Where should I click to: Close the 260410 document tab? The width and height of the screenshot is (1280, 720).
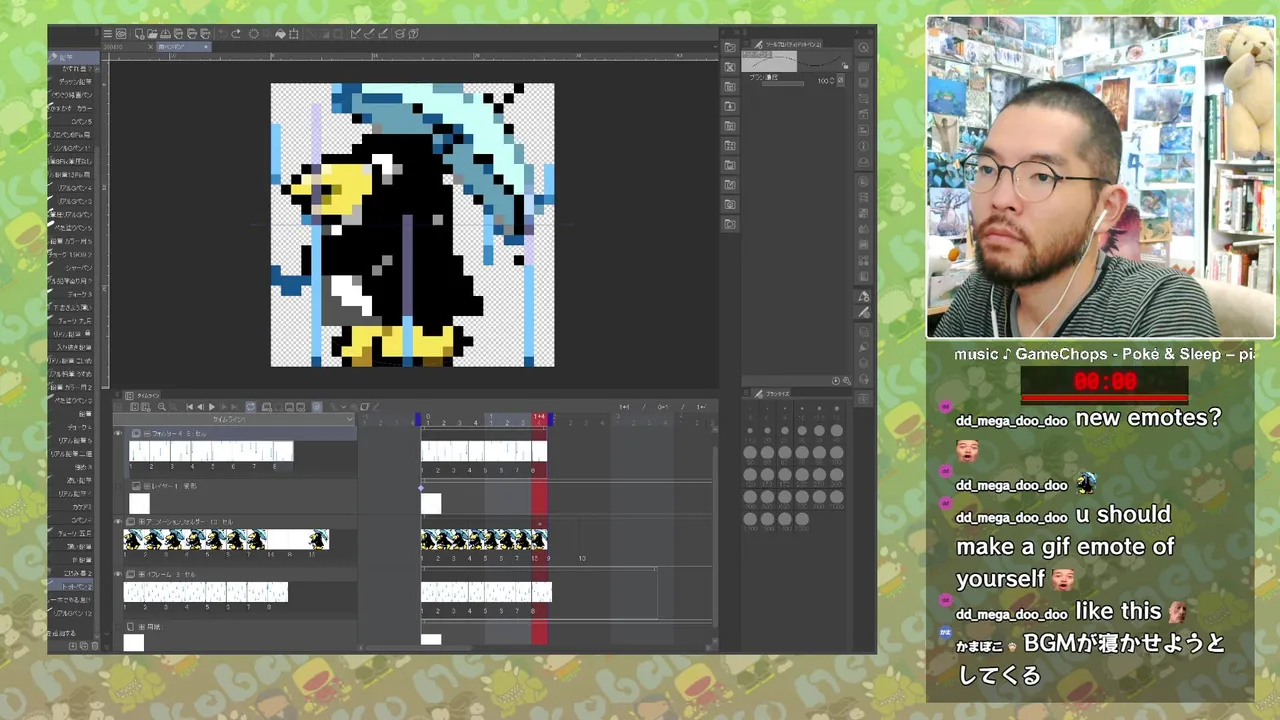(150, 47)
